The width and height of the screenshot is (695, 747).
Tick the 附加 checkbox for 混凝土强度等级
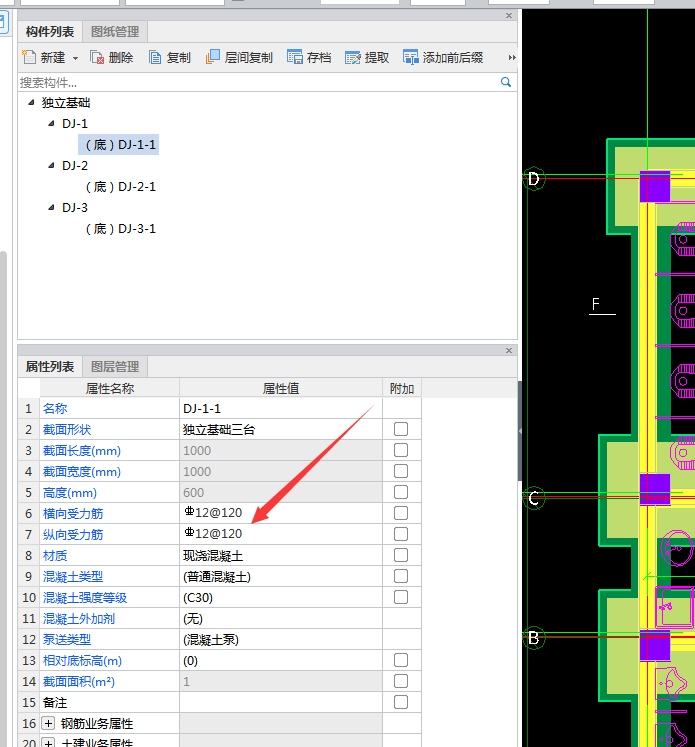pyautogui.click(x=401, y=597)
